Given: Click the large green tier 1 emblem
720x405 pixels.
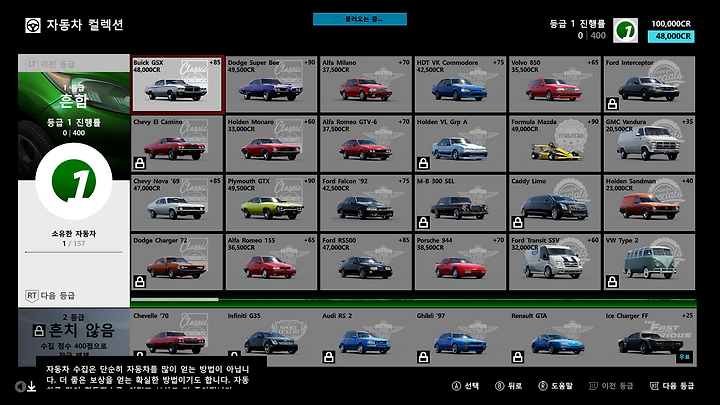Looking at the screenshot, I should [x=74, y=181].
